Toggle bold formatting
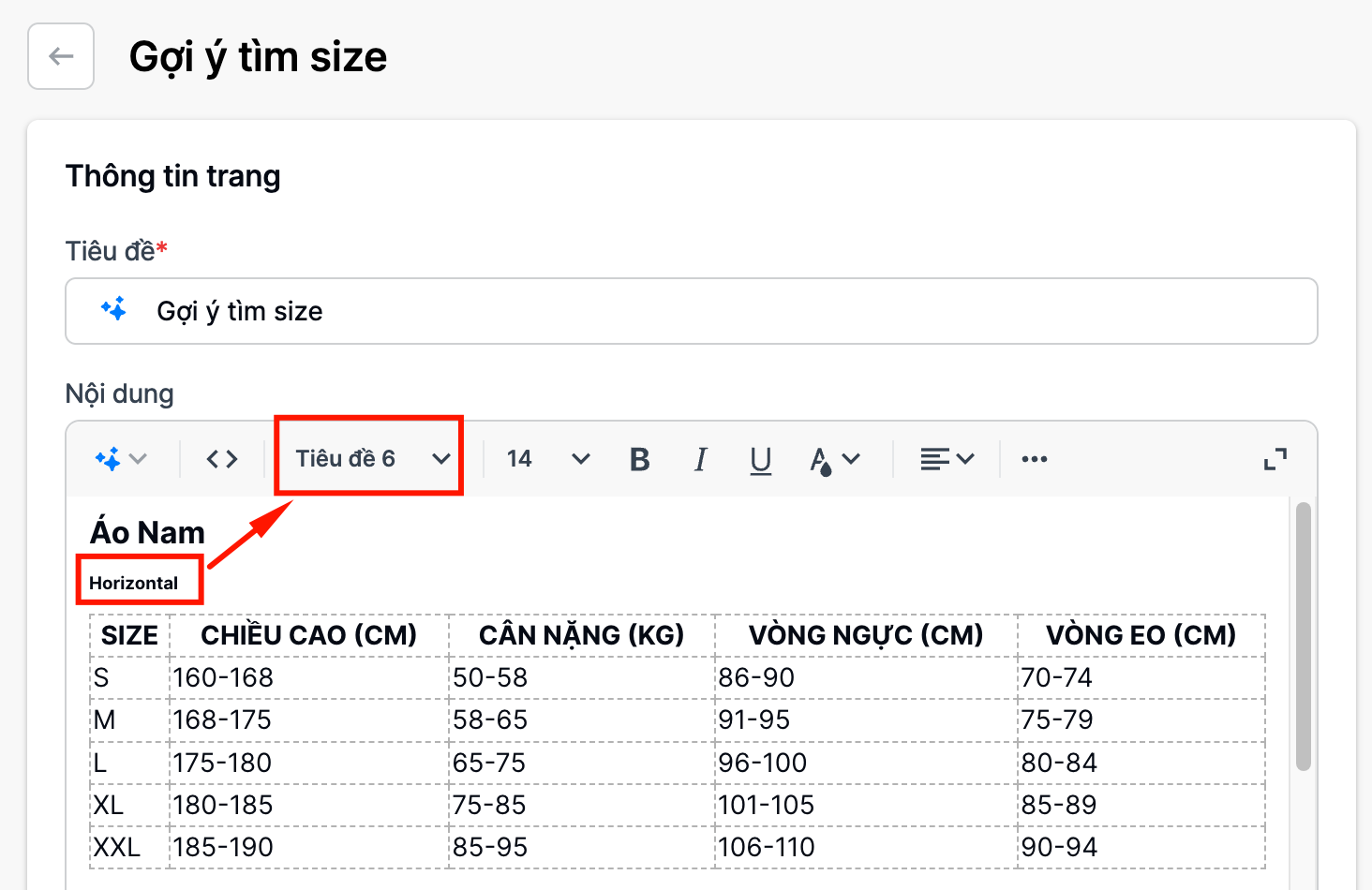1372x890 pixels. (x=640, y=459)
